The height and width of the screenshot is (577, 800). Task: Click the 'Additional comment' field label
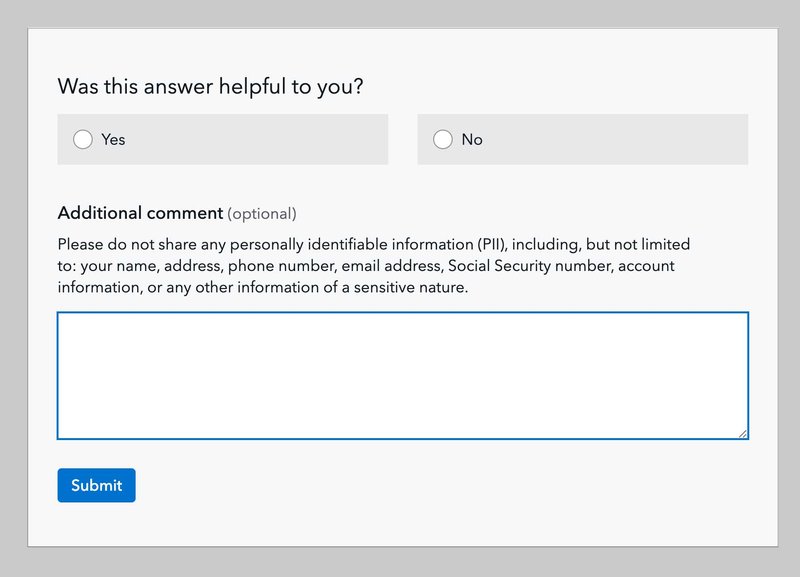140,213
